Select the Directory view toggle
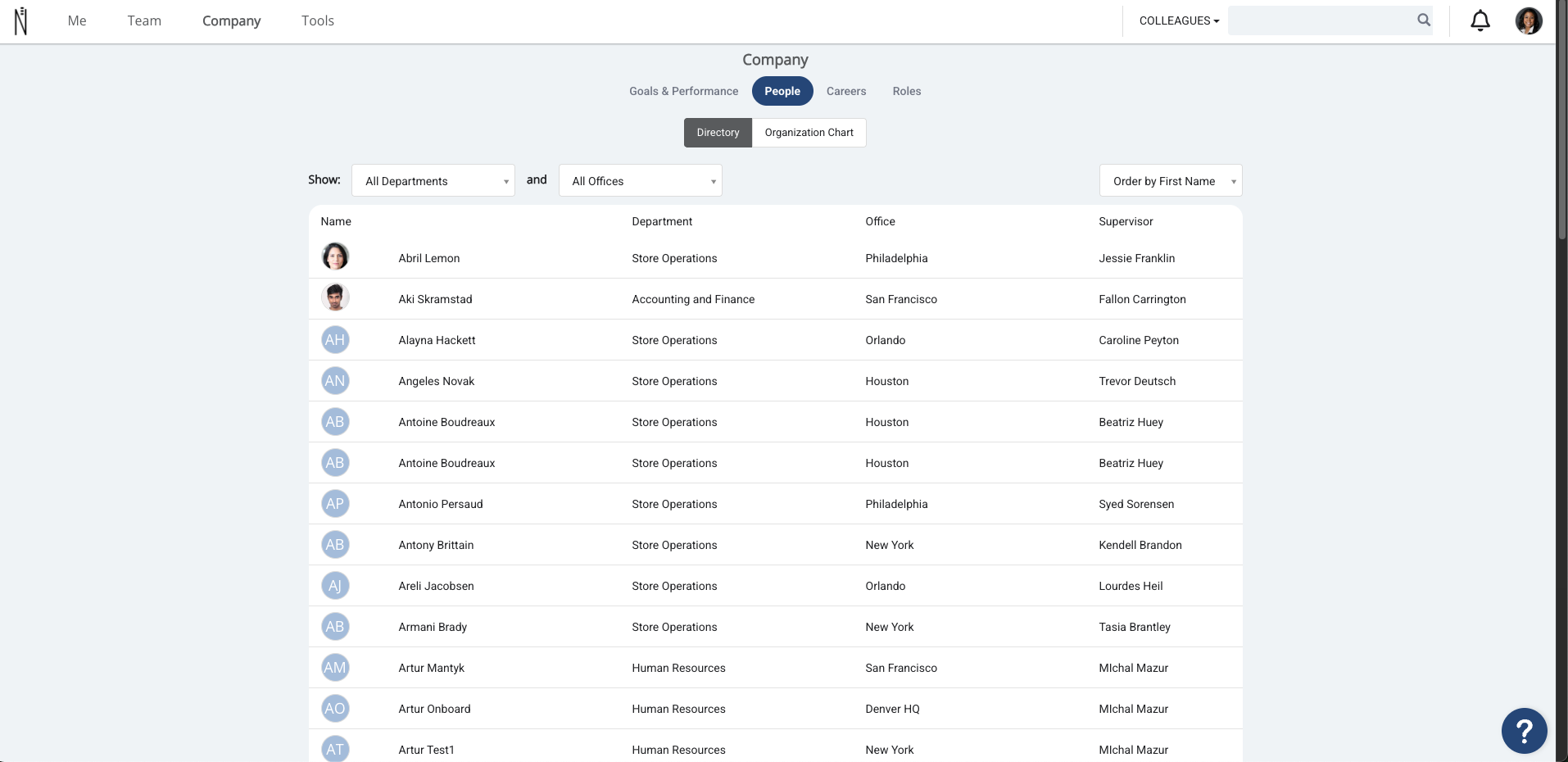This screenshot has height=762, width=1568. tap(718, 133)
